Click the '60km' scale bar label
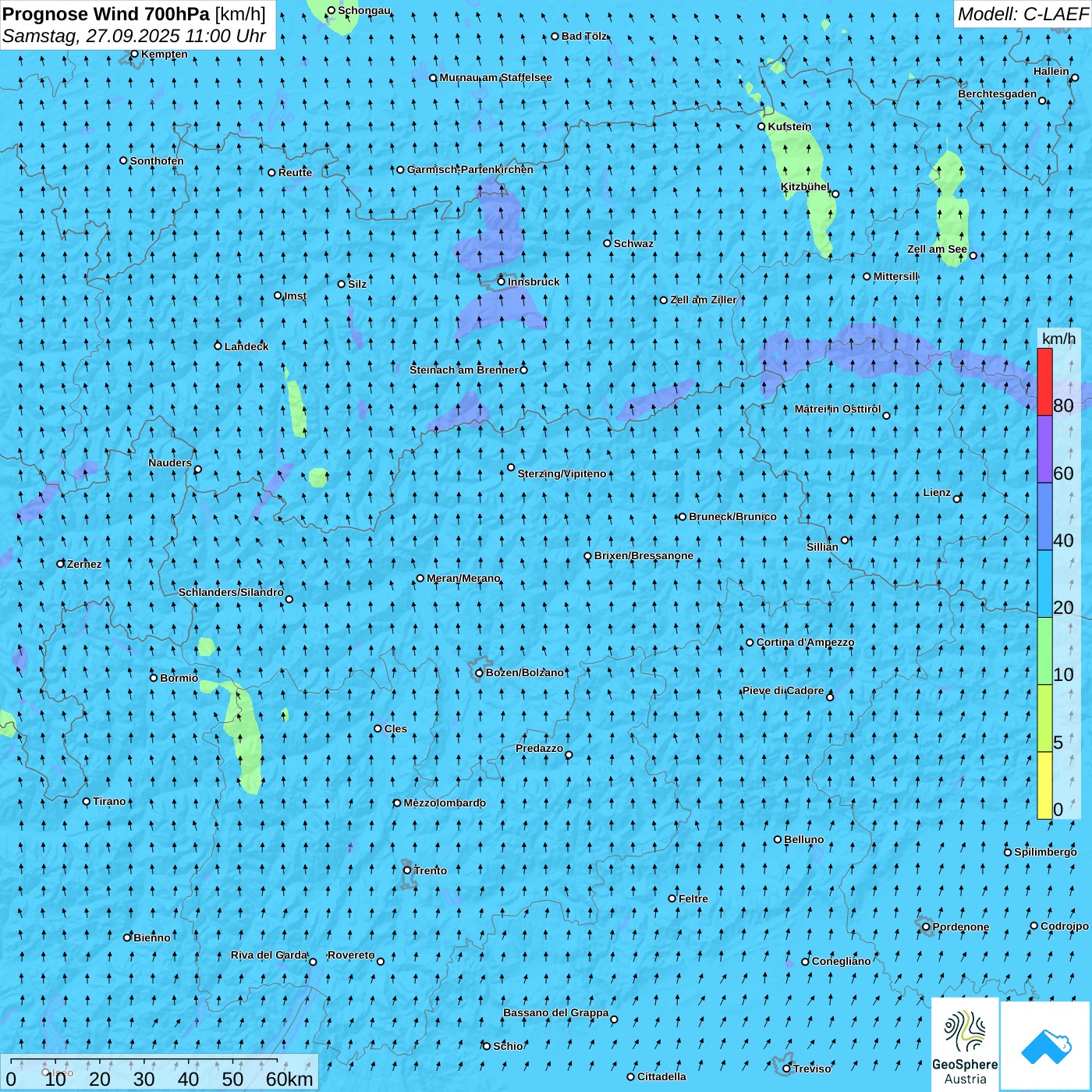1092x1092 pixels. coord(289,1079)
